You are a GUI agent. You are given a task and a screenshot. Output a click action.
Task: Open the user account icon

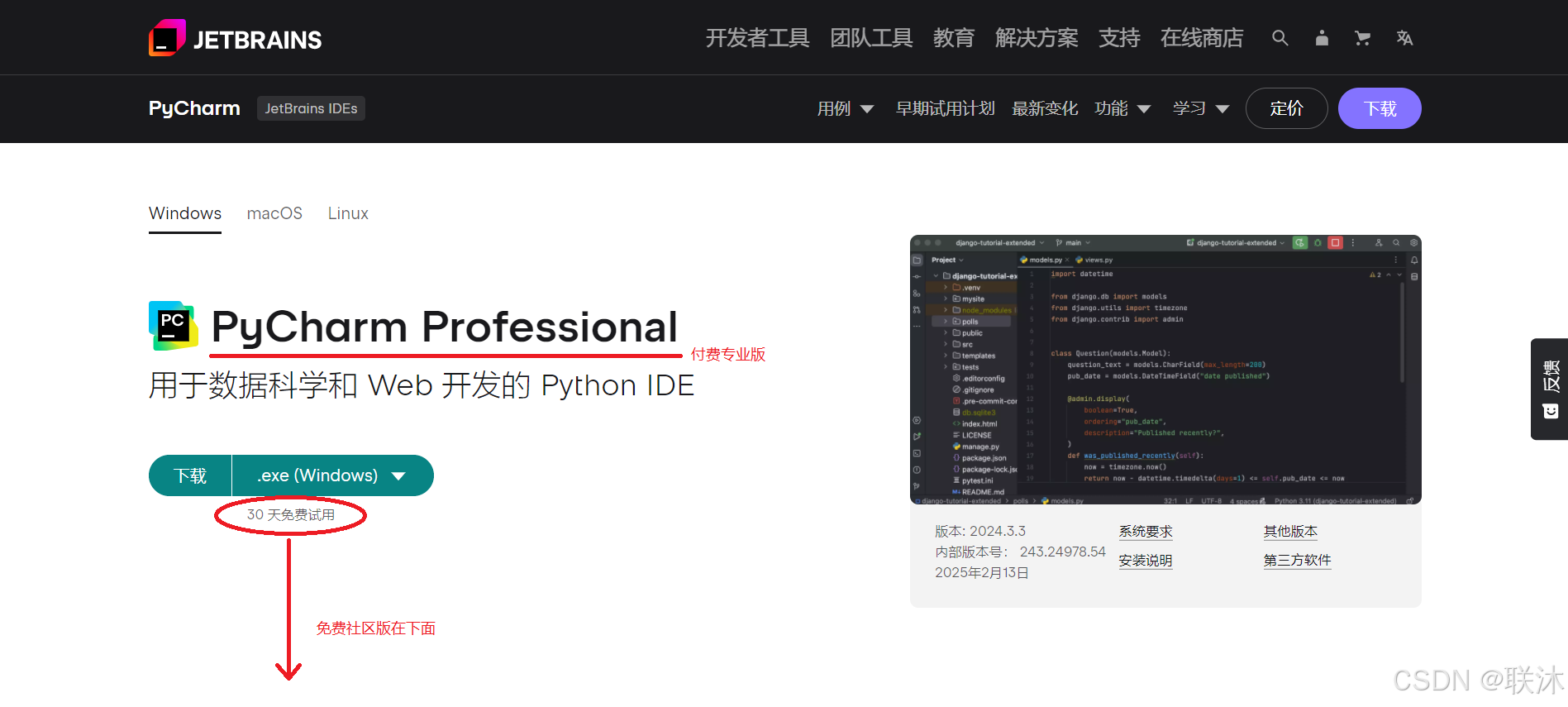tap(1322, 38)
